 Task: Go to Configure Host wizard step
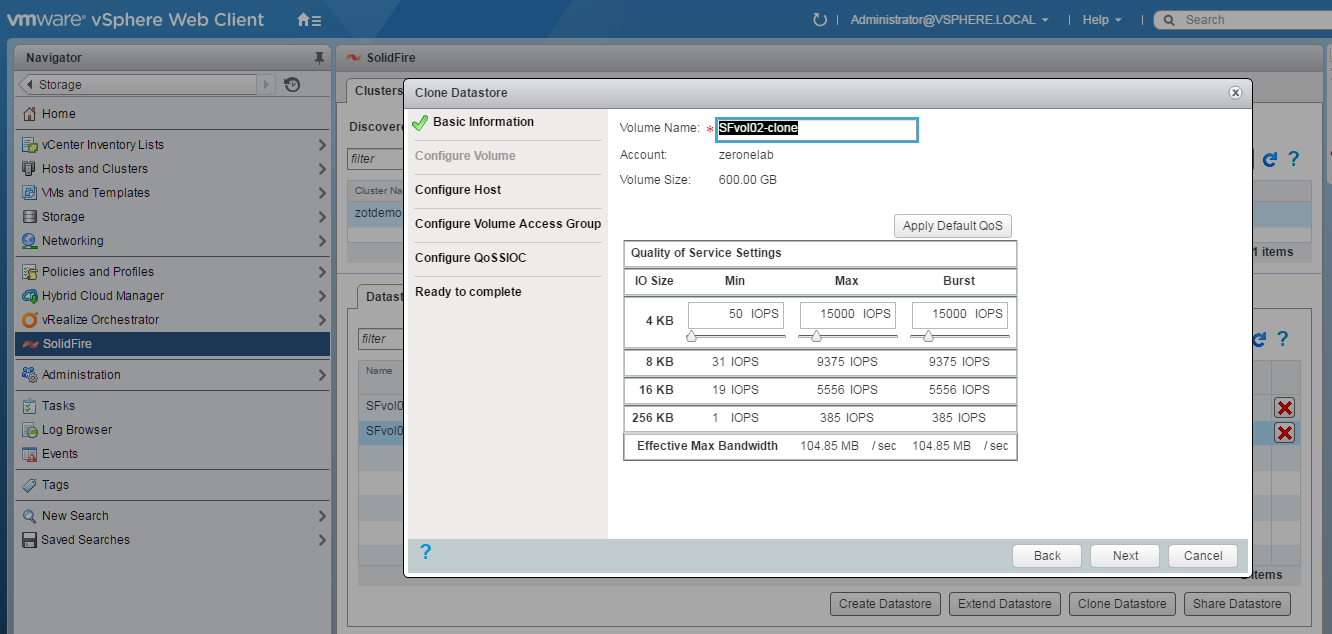458,190
